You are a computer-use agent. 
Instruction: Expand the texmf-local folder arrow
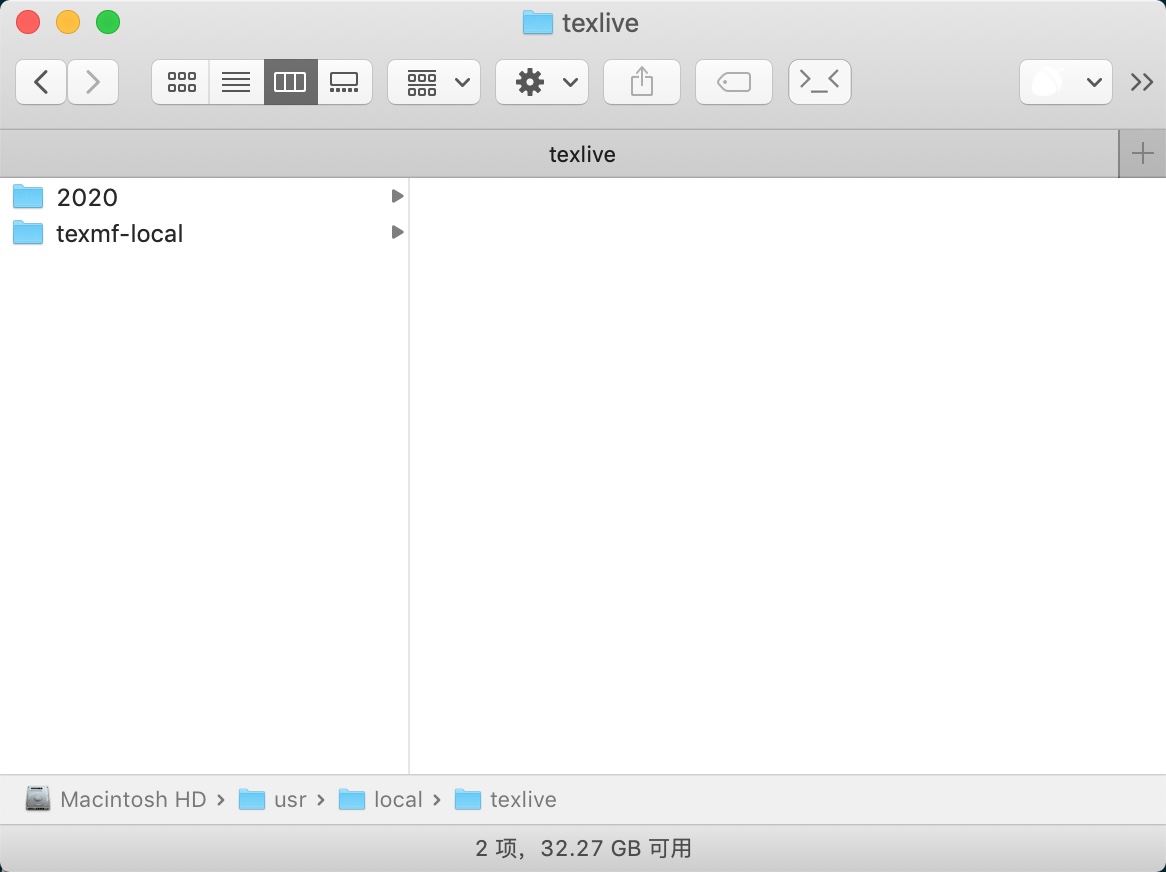[397, 232]
